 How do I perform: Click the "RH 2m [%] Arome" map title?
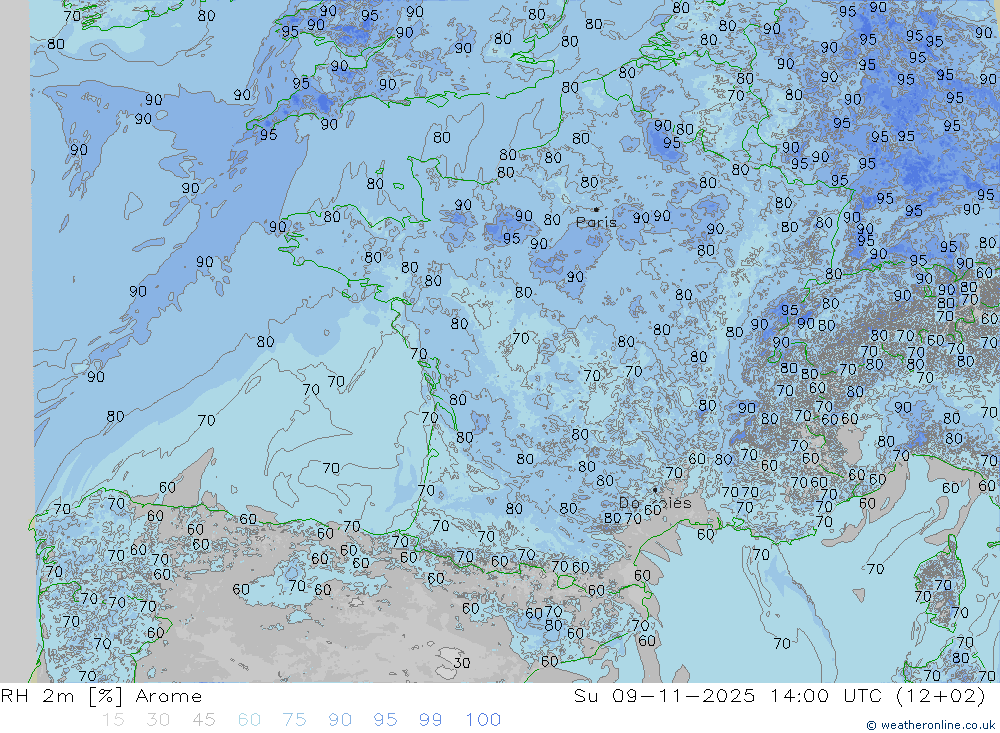pos(101,696)
